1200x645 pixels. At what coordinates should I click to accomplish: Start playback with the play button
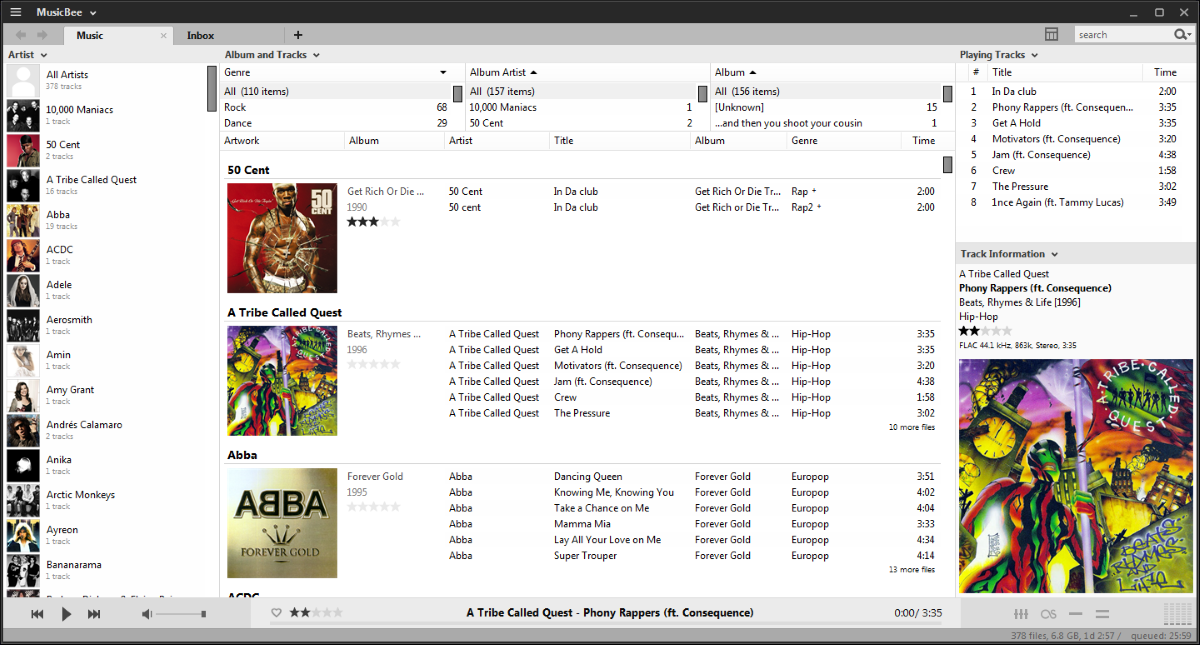point(66,614)
